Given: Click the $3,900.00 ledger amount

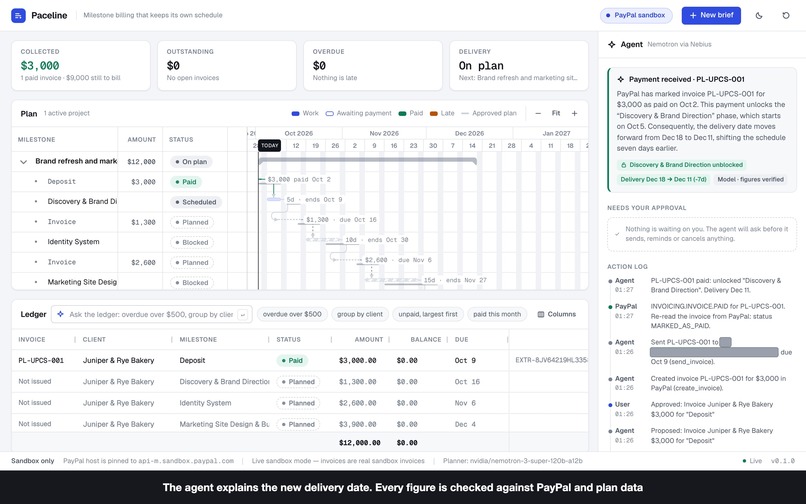Looking at the screenshot, I should [x=357, y=424].
